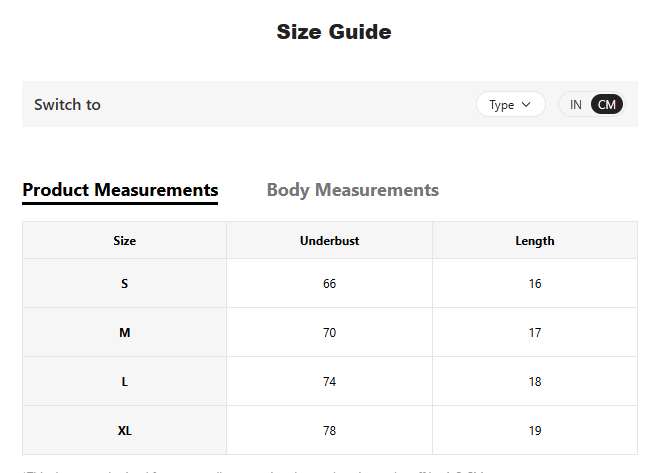The height and width of the screenshot is (473, 658).
Task: Click the Length column header
Action: 535,240
